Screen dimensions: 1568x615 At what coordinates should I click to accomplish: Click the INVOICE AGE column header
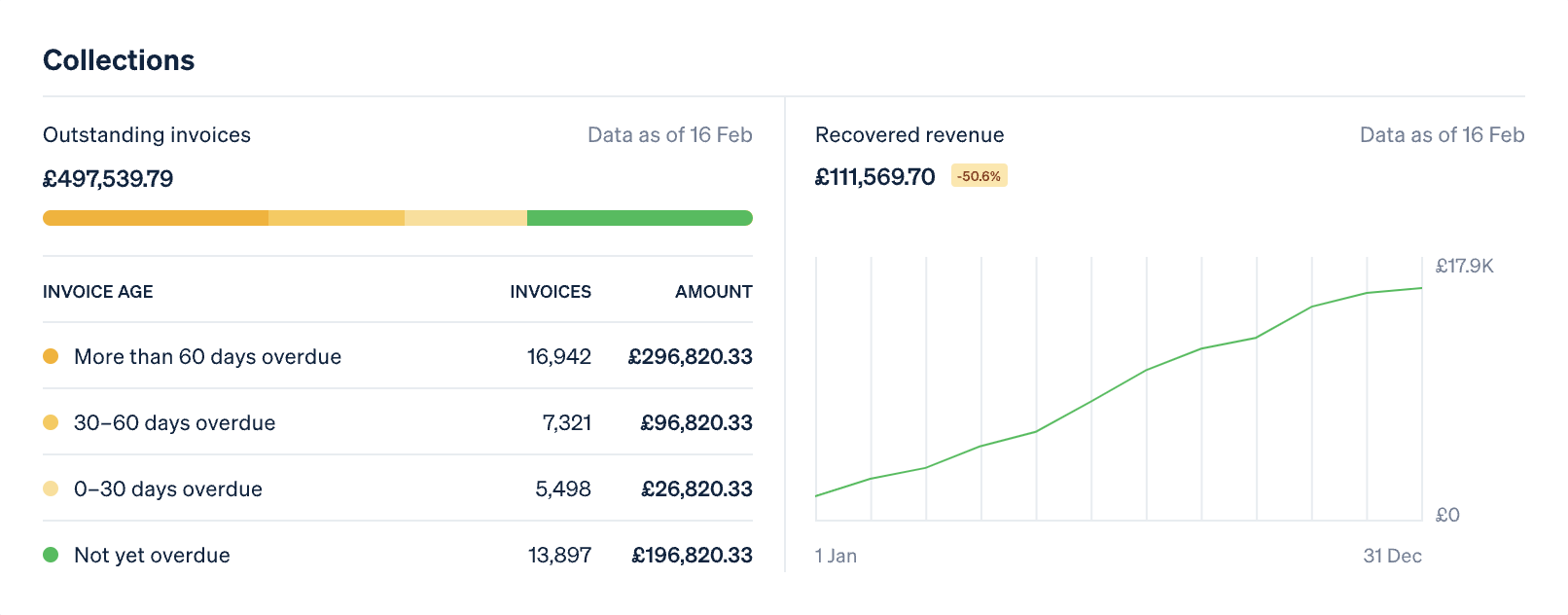(98, 292)
